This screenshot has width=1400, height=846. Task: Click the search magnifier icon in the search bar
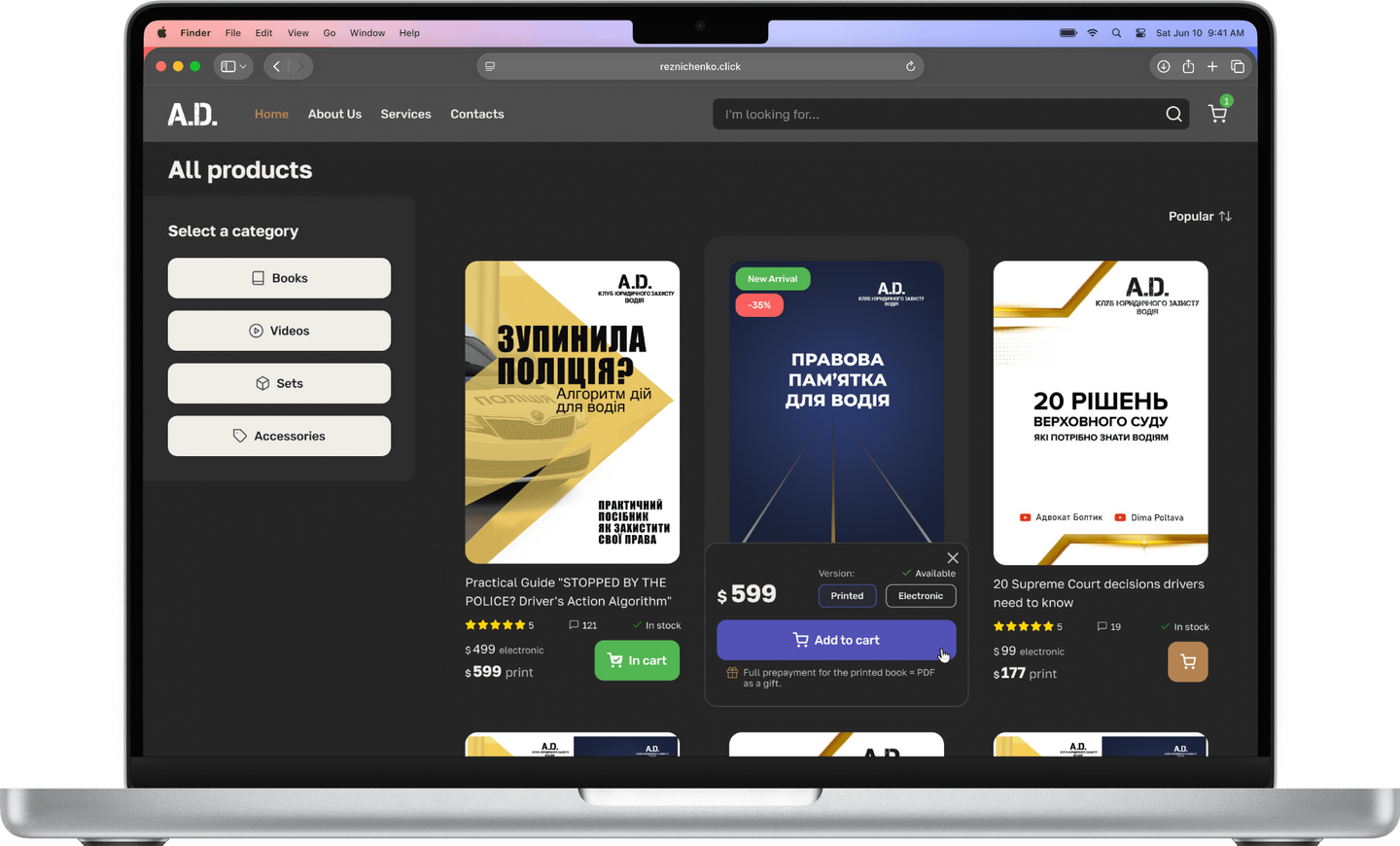click(1173, 114)
